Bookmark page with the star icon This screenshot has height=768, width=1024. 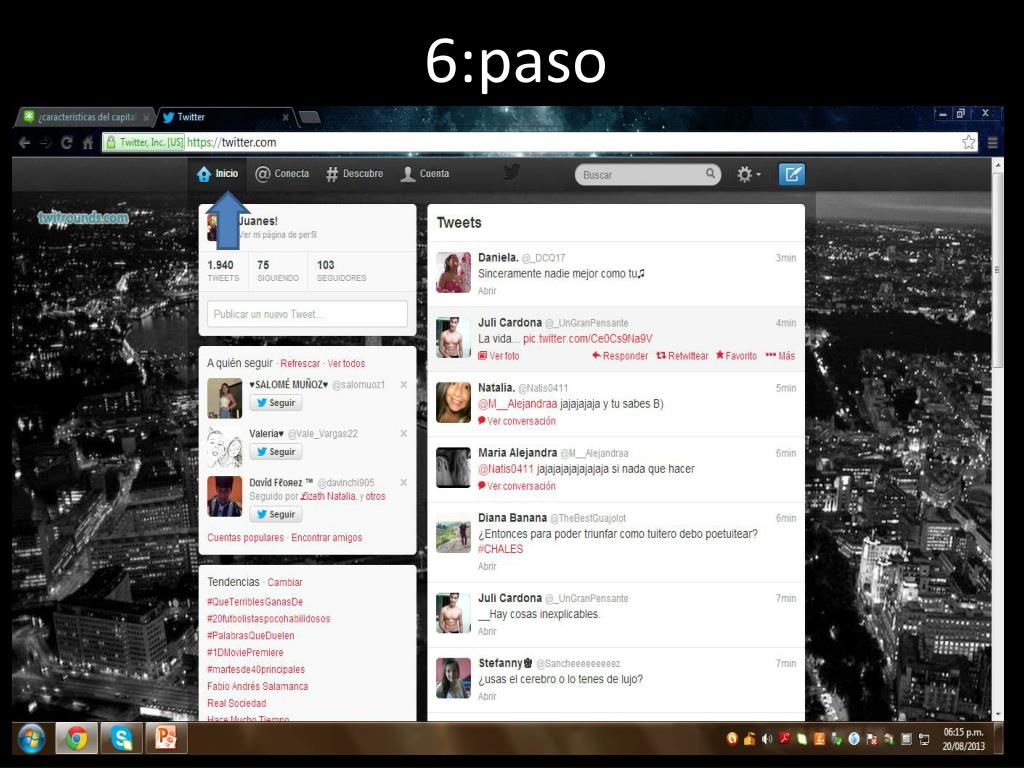[x=968, y=142]
